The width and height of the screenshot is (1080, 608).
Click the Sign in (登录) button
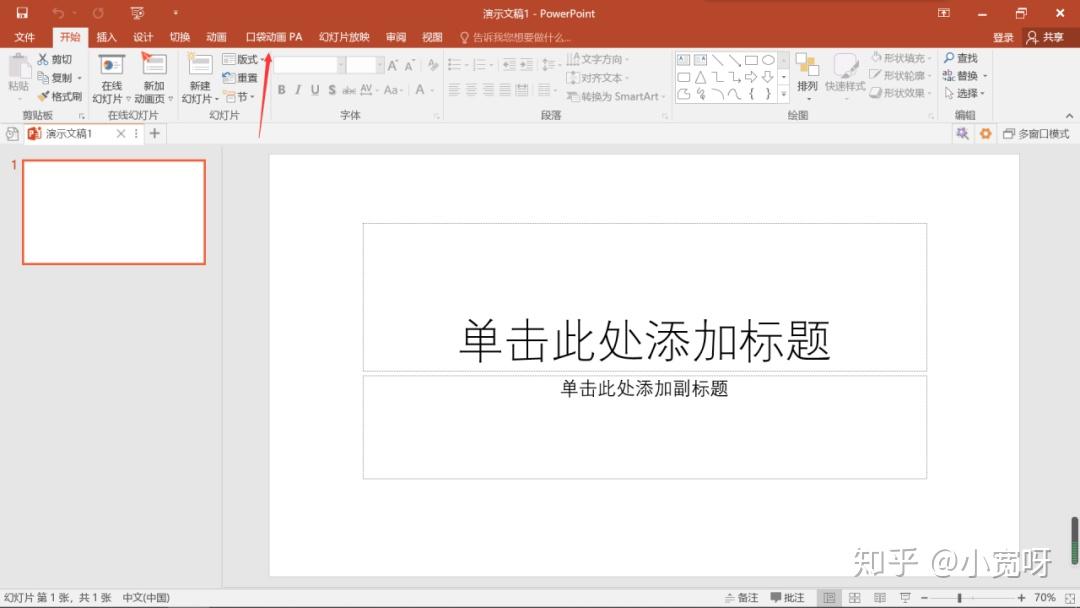[x=1003, y=37]
